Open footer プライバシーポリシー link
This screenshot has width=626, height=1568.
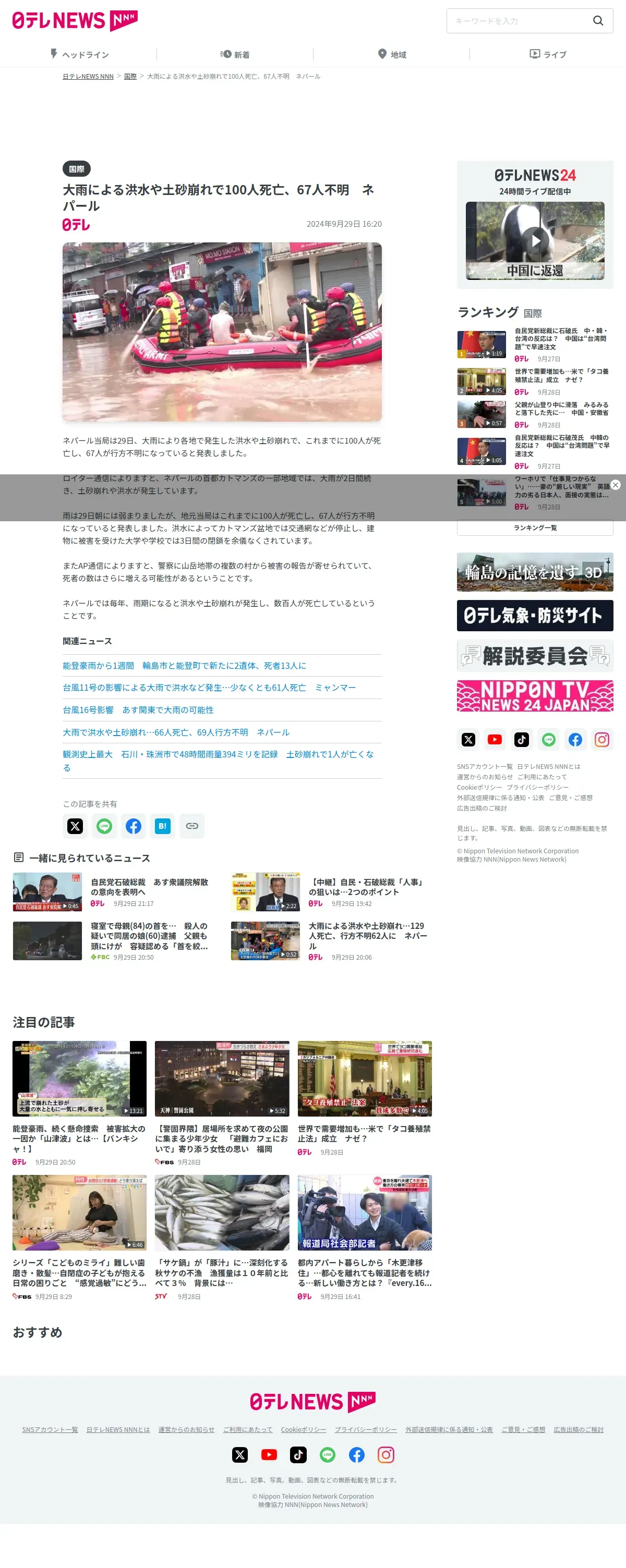coord(365,1429)
